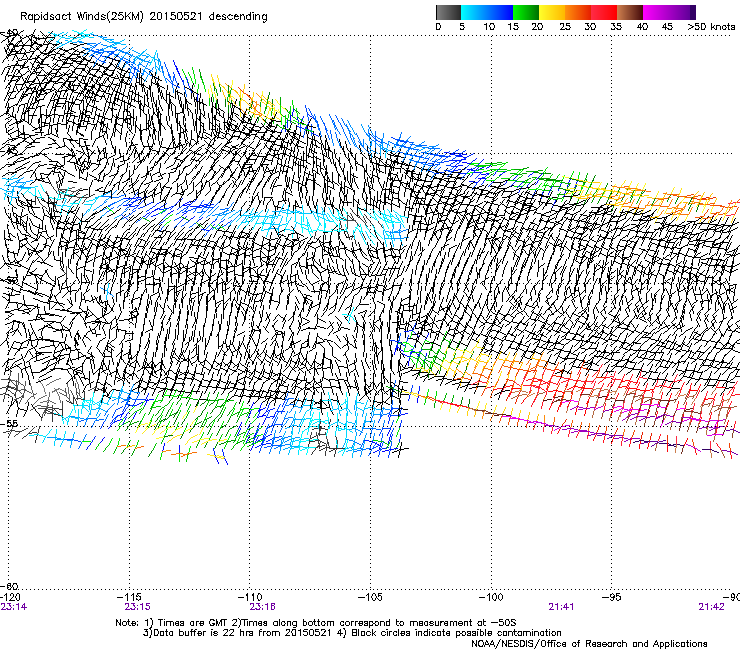Click the brown 35-40 knots legend color
This screenshot has height=650, width=740.
click(x=630, y=12)
